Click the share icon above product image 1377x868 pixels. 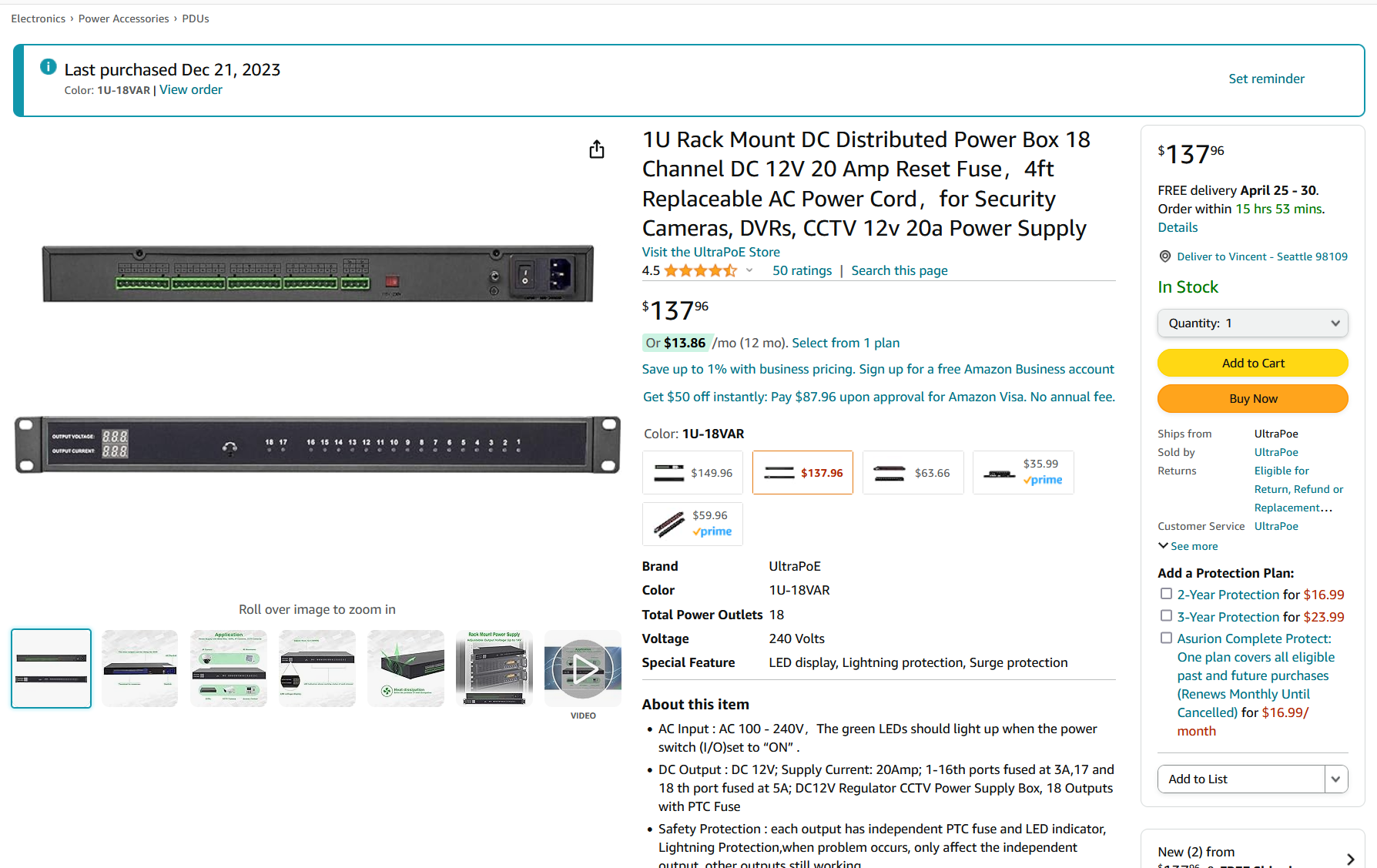coord(597,149)
